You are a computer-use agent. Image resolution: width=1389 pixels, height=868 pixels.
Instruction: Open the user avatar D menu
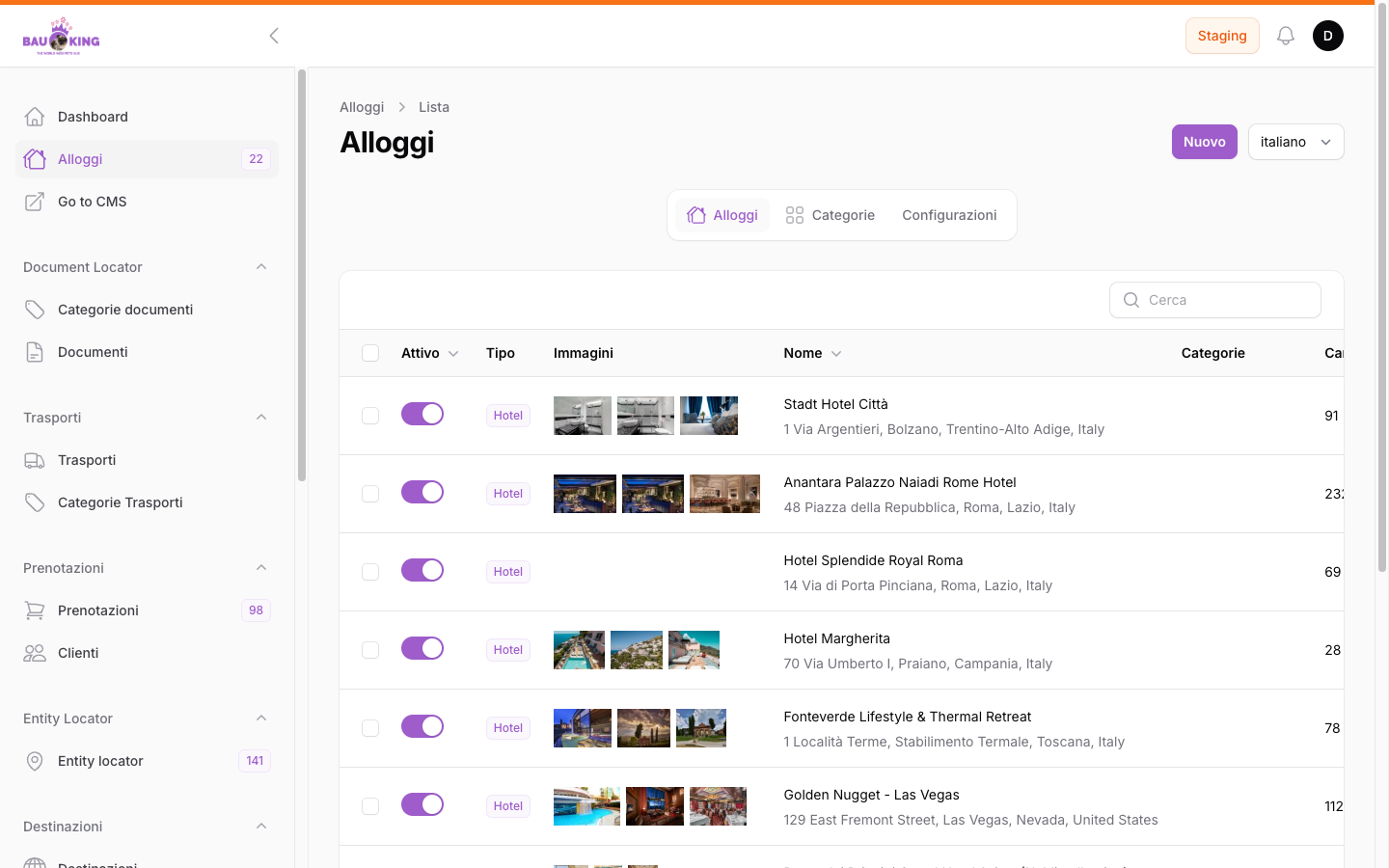(x=1328, y=36)
